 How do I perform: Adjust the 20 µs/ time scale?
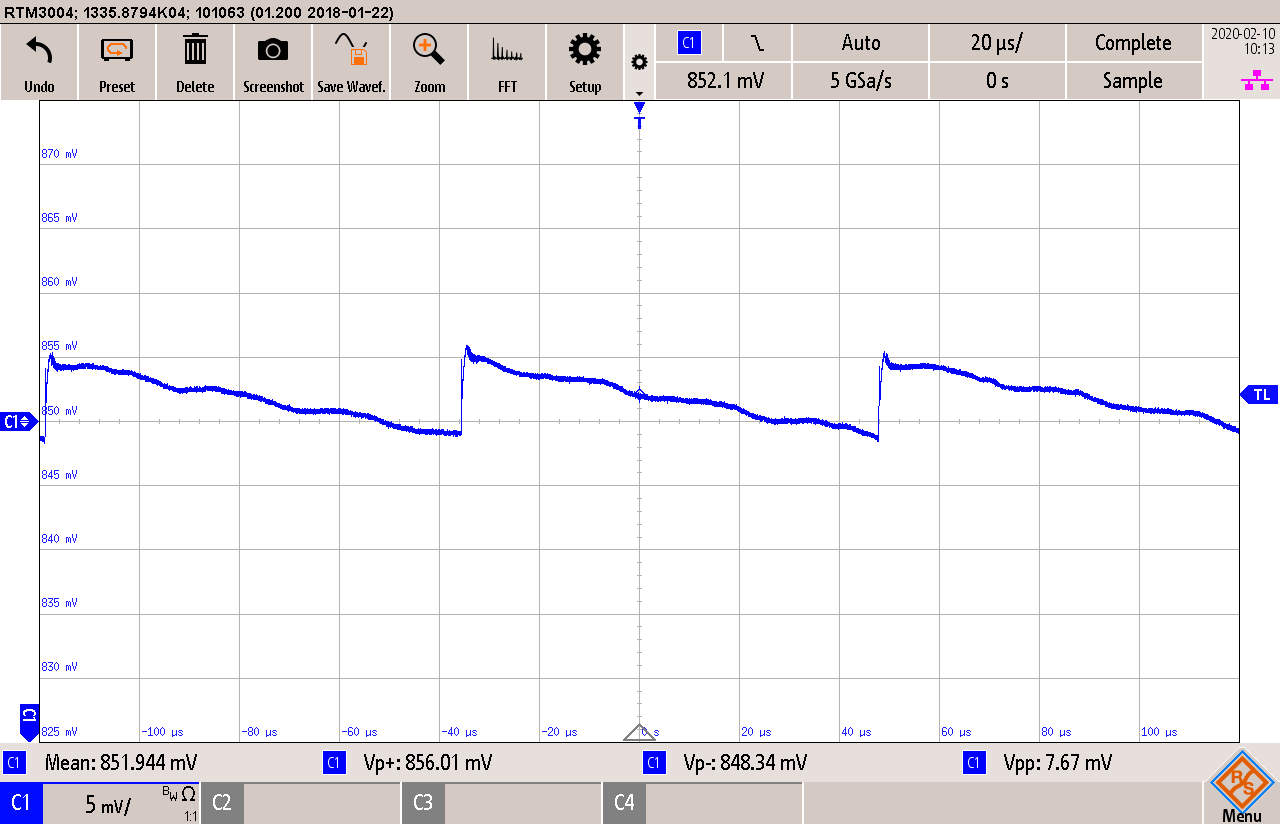(x=997, y=42)
